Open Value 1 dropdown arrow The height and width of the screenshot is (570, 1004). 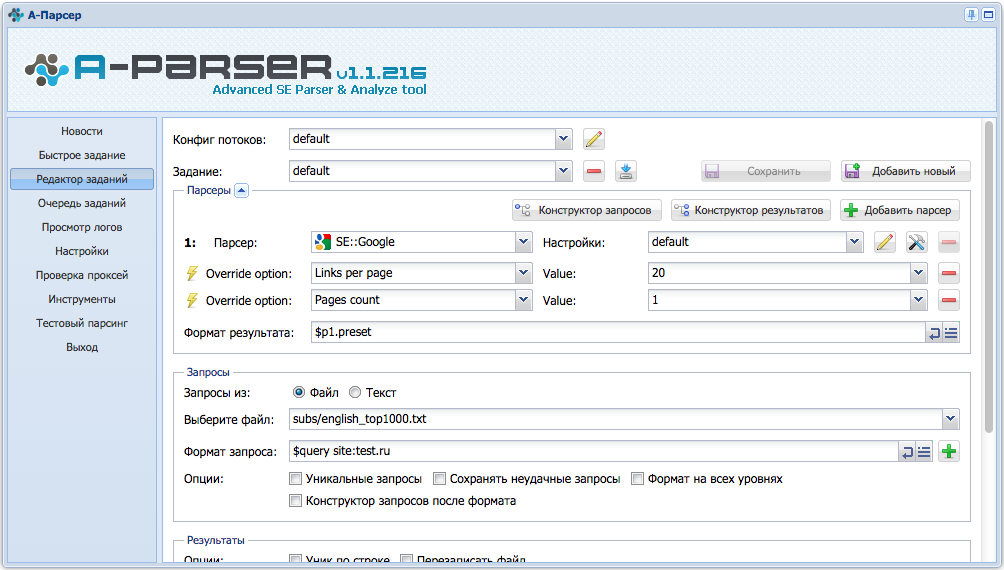(x=919, y=300)
